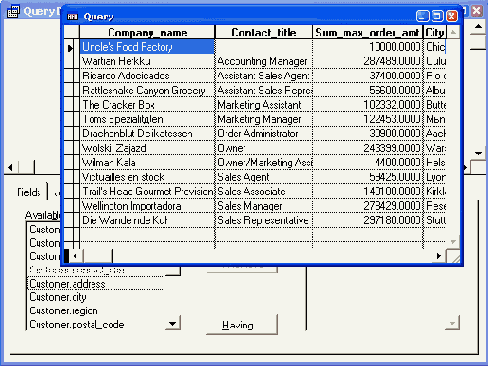Click the Contact_title column header
The image size is (488, 366).
(x=264, y=32)
